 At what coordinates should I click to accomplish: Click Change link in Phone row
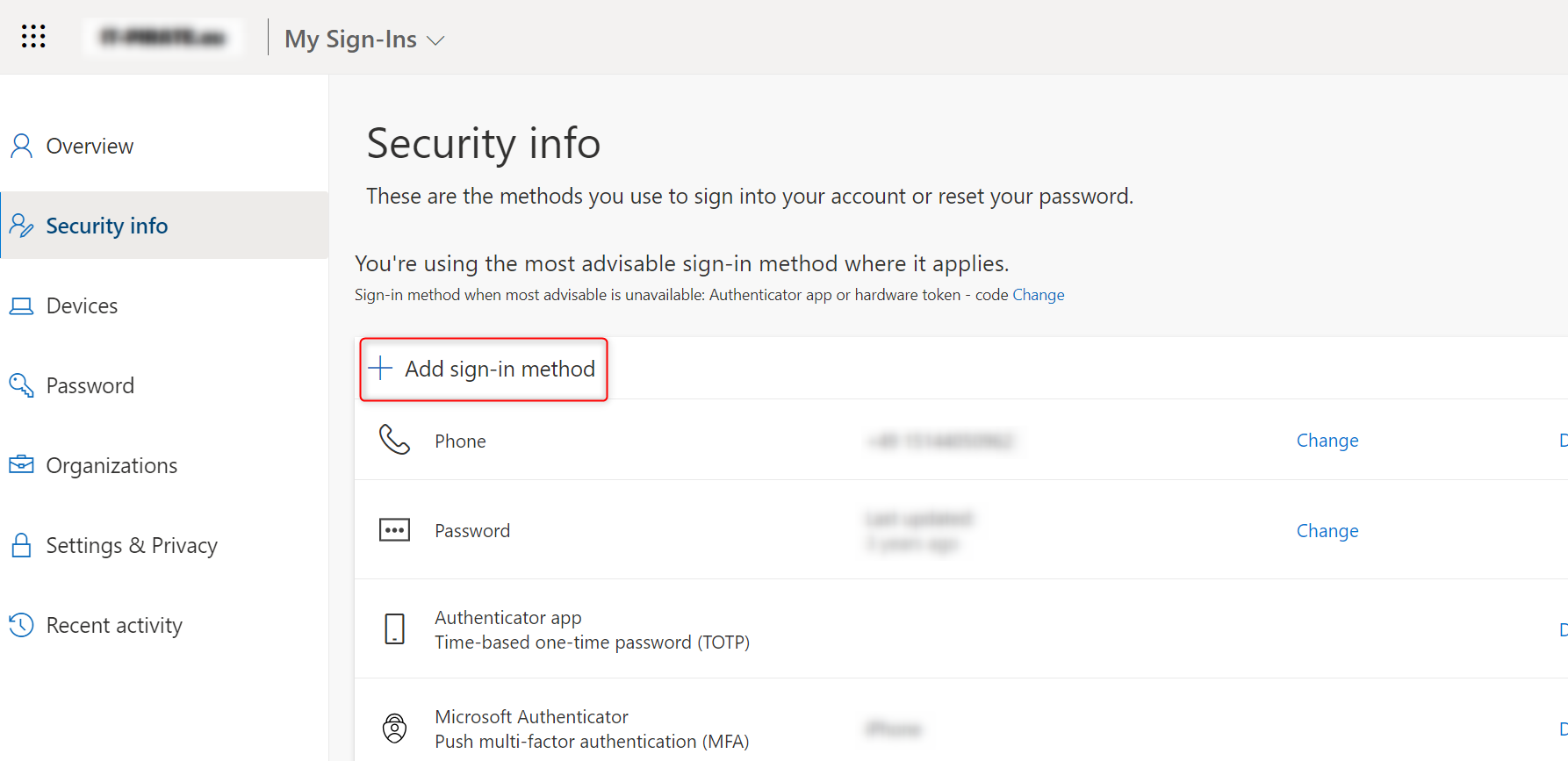[x=1327, y=441]
